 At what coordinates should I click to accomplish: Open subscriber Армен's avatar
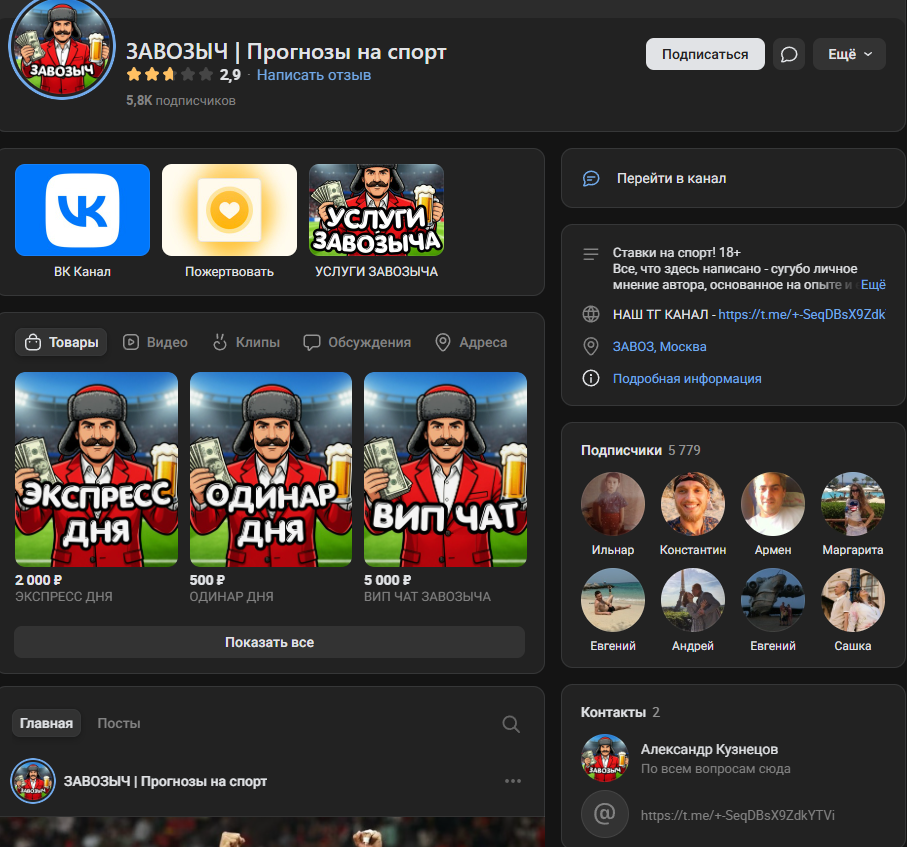(773, 504)
